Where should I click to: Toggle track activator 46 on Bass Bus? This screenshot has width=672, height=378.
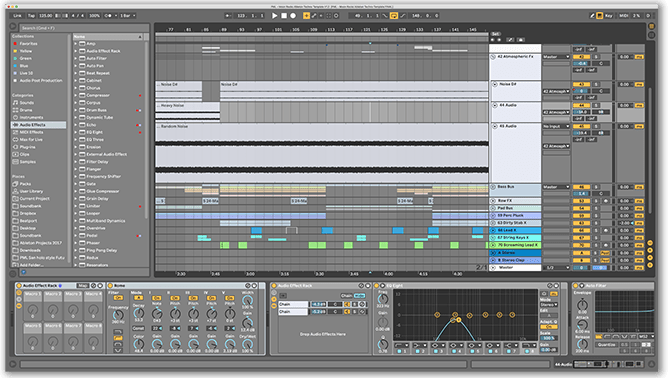point(581,187)
